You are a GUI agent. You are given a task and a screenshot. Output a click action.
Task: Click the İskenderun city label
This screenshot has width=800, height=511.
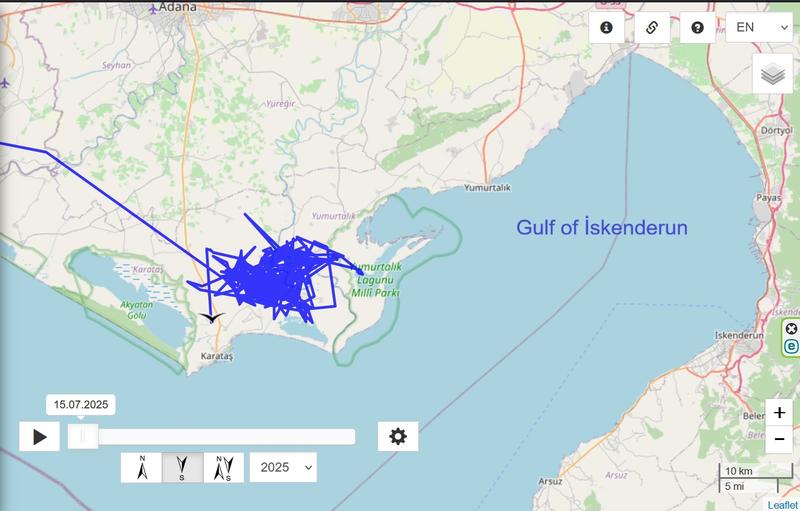pyautogui.click(x=739, y=336)
